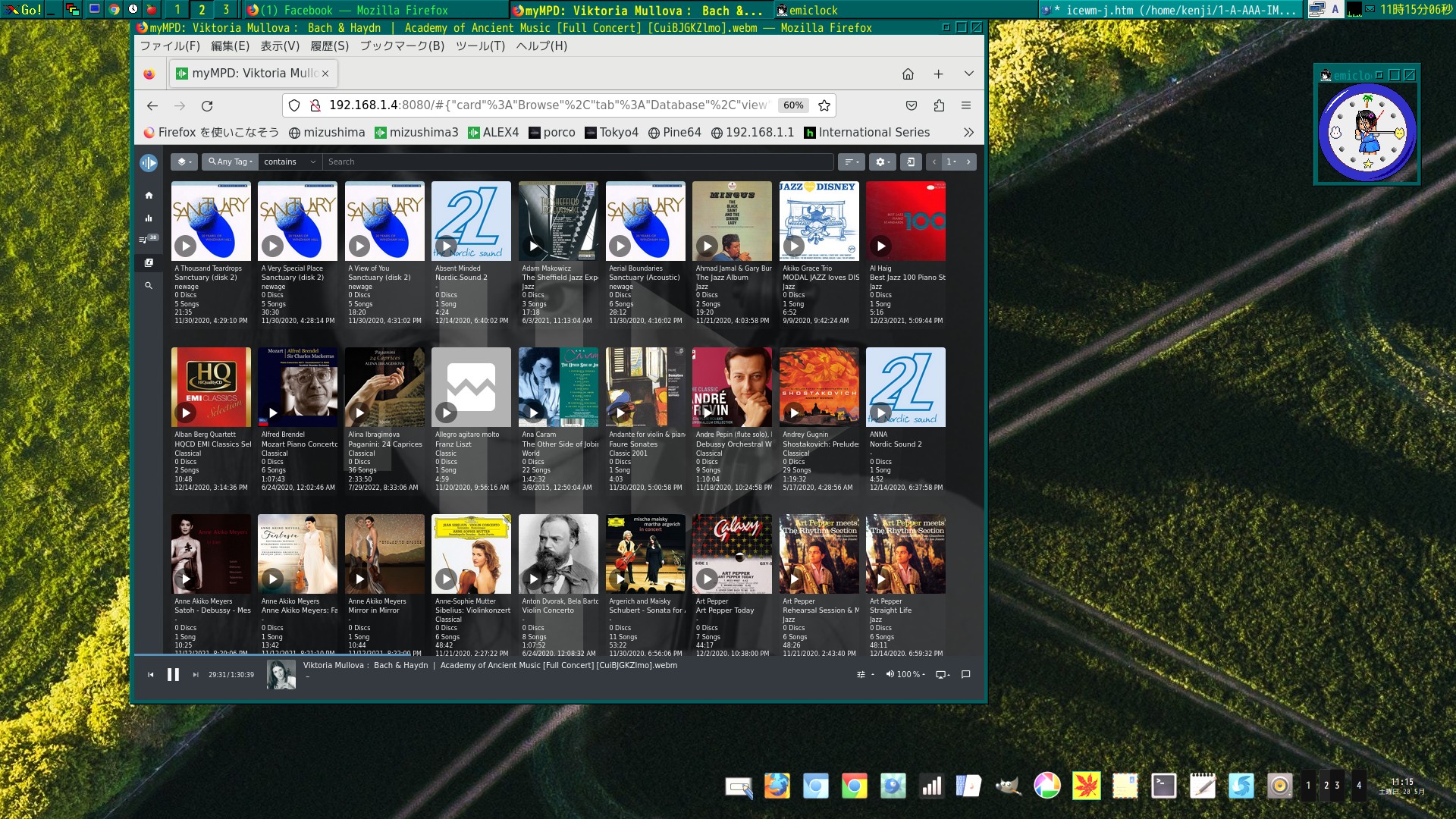Mute audio by clicking the speaker icon

click(x=889, y=674)
